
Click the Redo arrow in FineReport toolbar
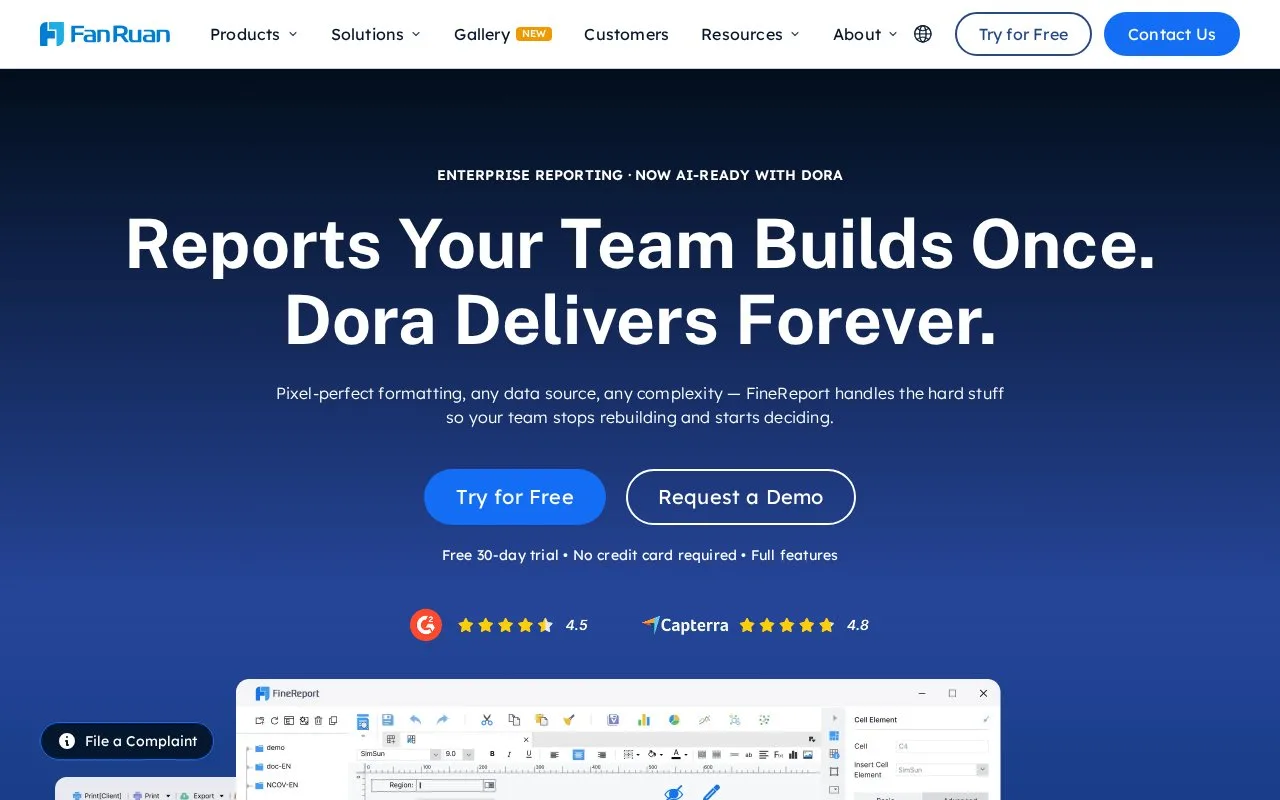click(442, 719)
